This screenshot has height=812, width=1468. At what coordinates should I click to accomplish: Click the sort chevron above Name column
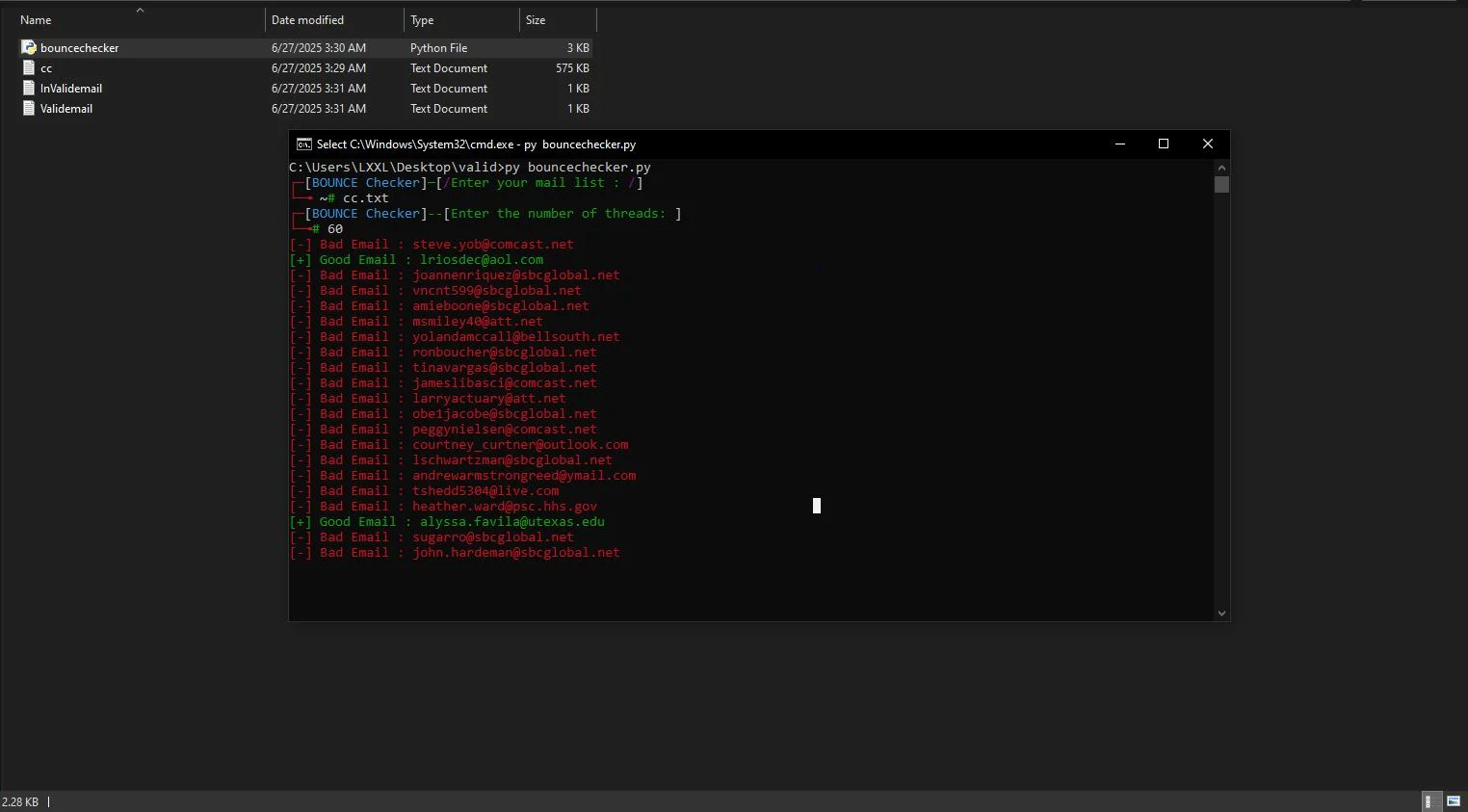(x=140, y=10)
